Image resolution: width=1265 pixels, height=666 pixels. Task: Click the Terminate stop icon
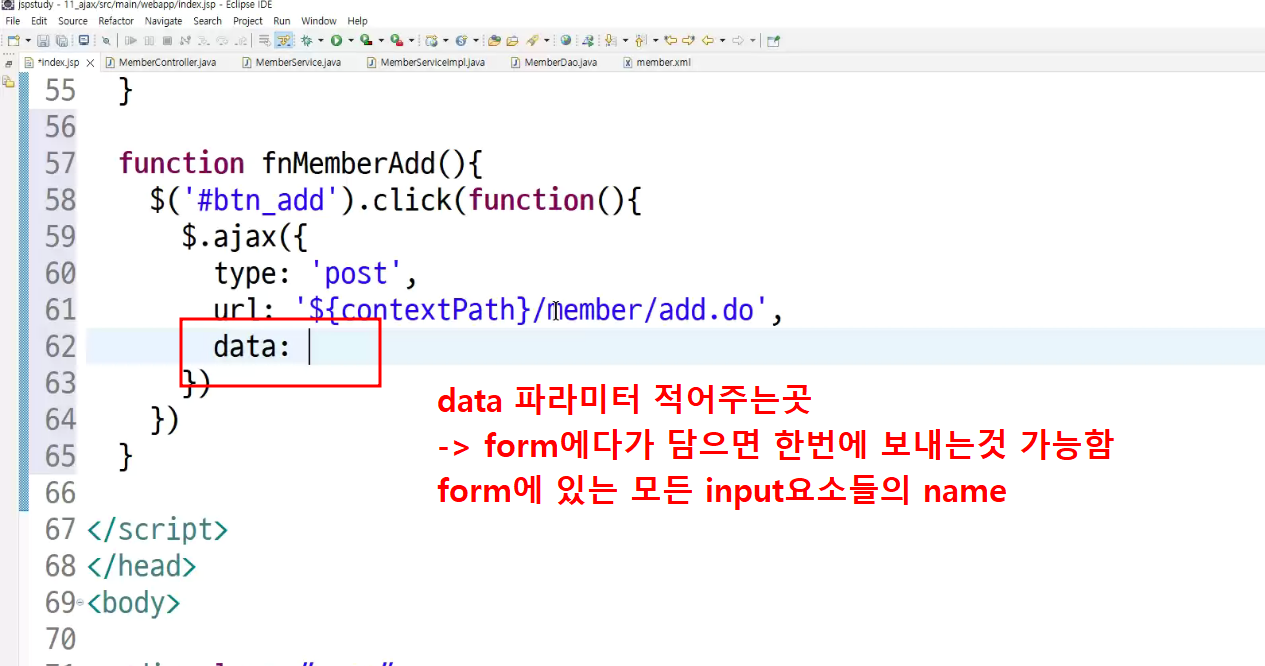[x=167, y=41]
